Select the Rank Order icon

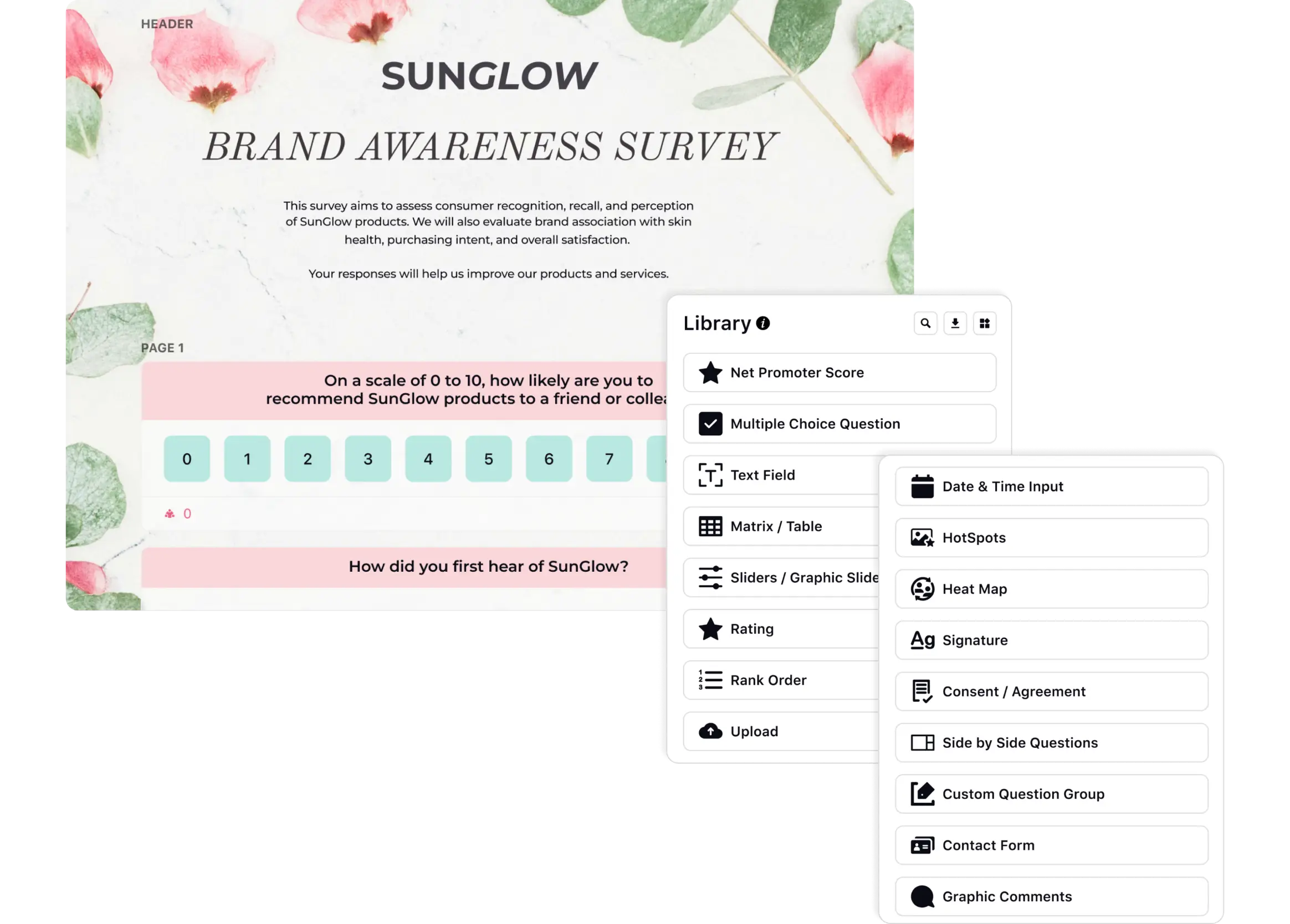pyautogui.click(x=710, y=680)
